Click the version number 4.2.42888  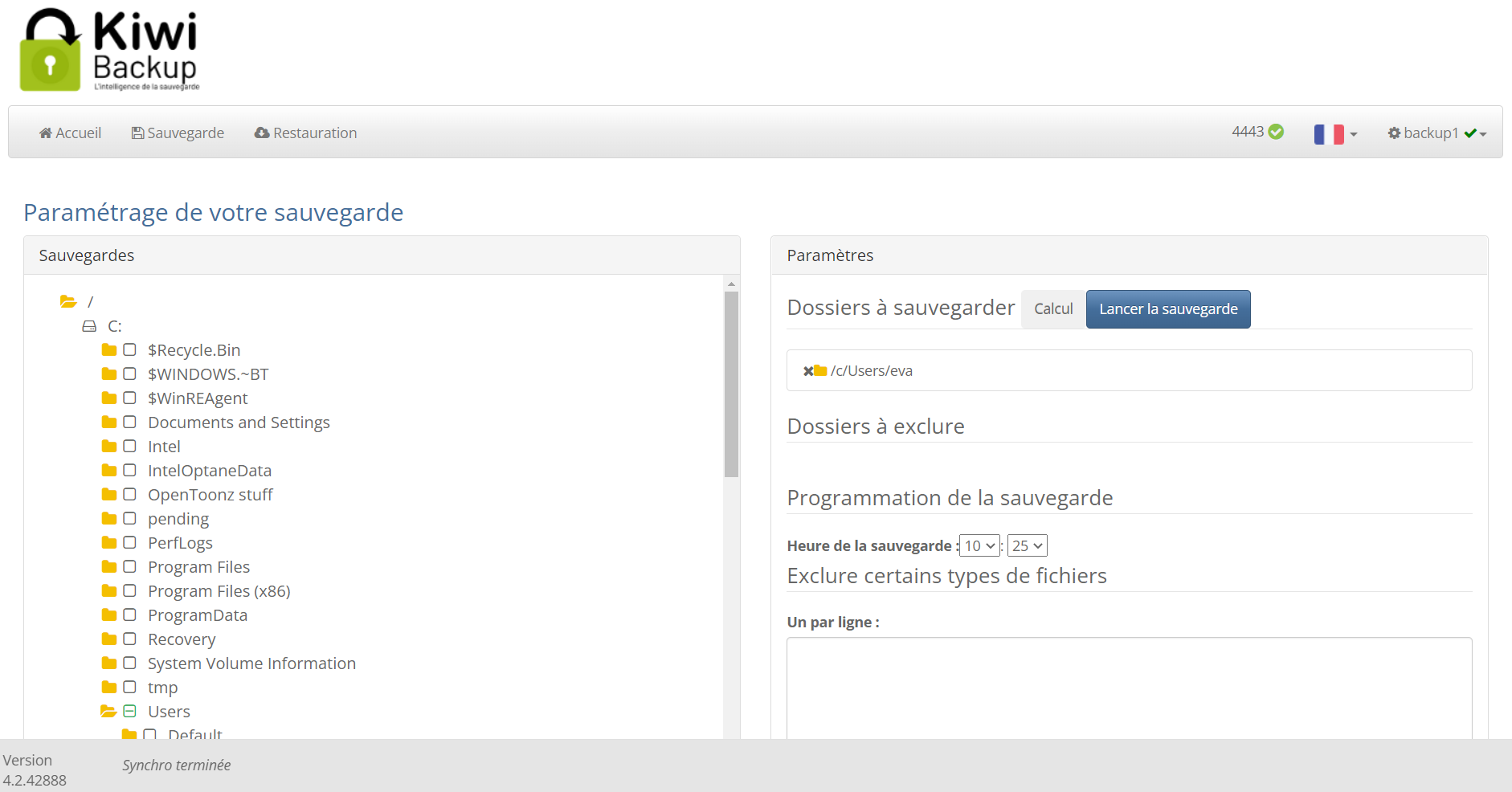(35, 781)
